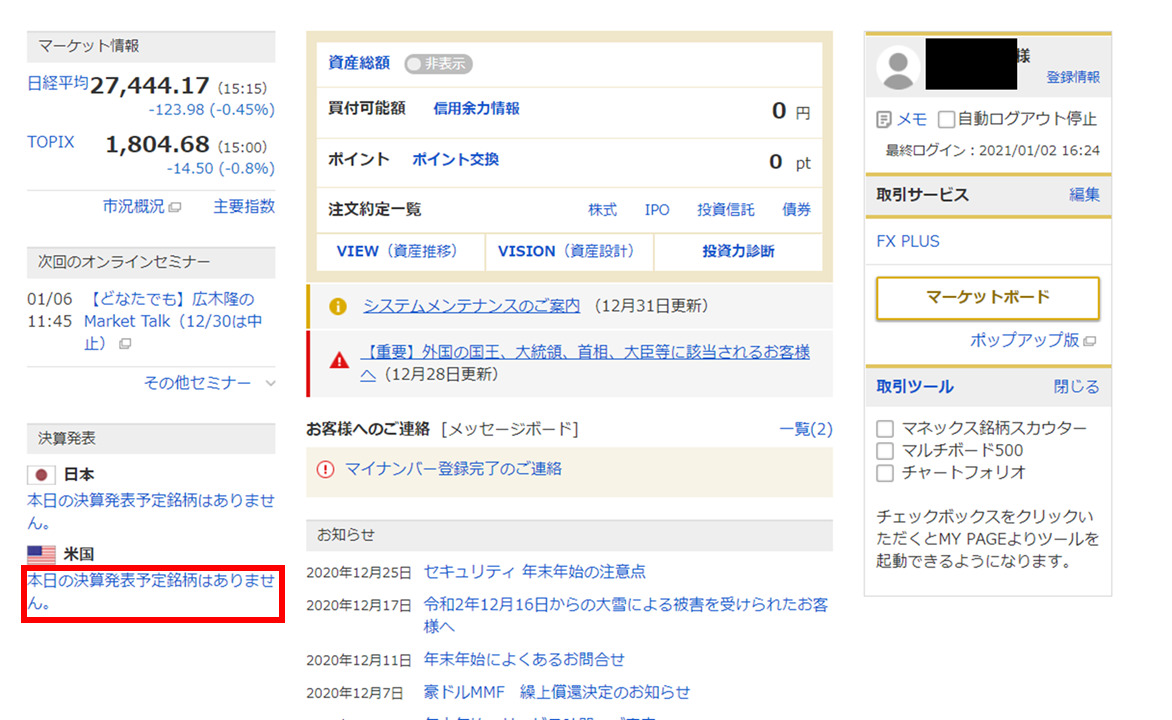Click the US 決算発表 no-schedule link
This screenshot has width=1172, height=720.
[151, 591]
